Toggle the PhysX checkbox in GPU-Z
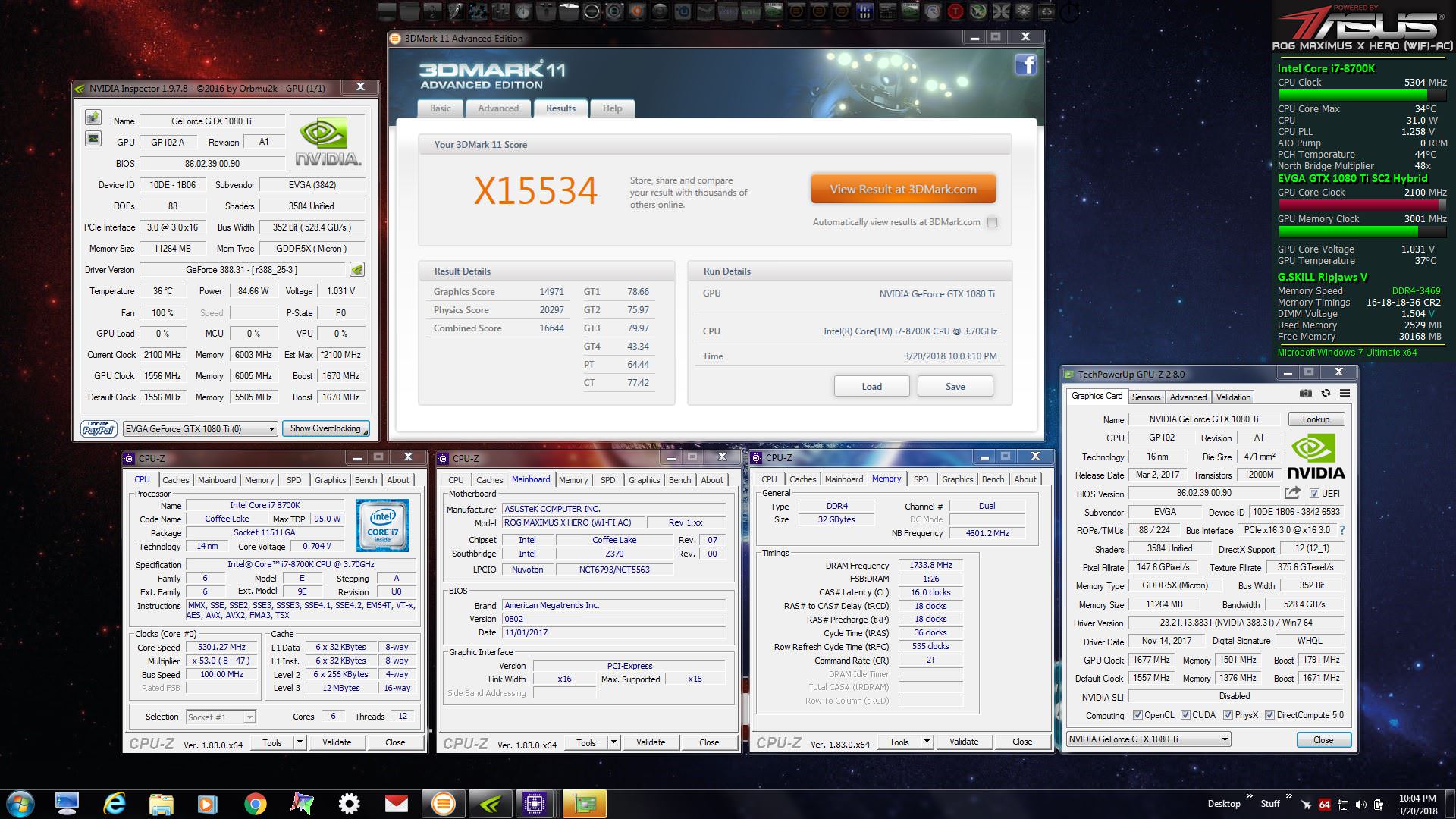The width and height of the screenshot is (1456, 819). (1227, 715)
